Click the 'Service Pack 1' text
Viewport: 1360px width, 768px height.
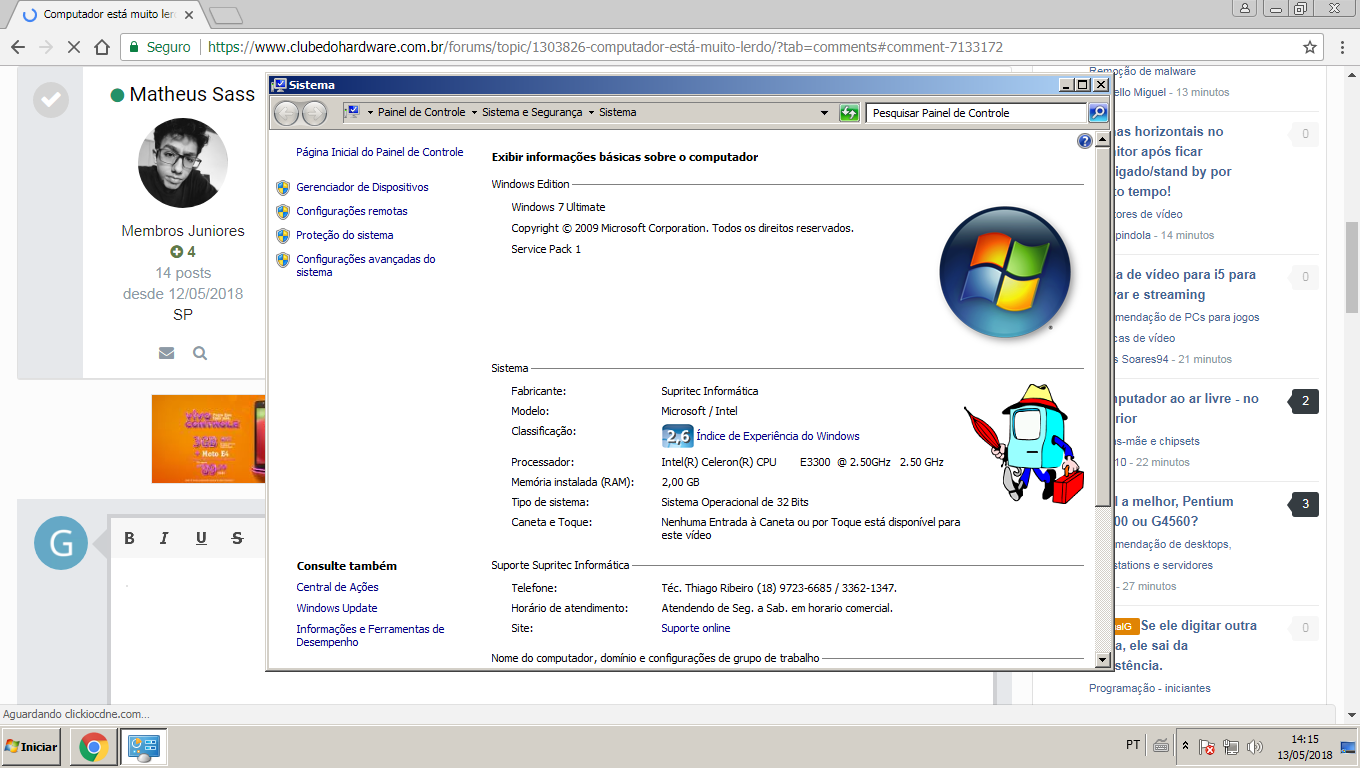click(x=546, y=249)
